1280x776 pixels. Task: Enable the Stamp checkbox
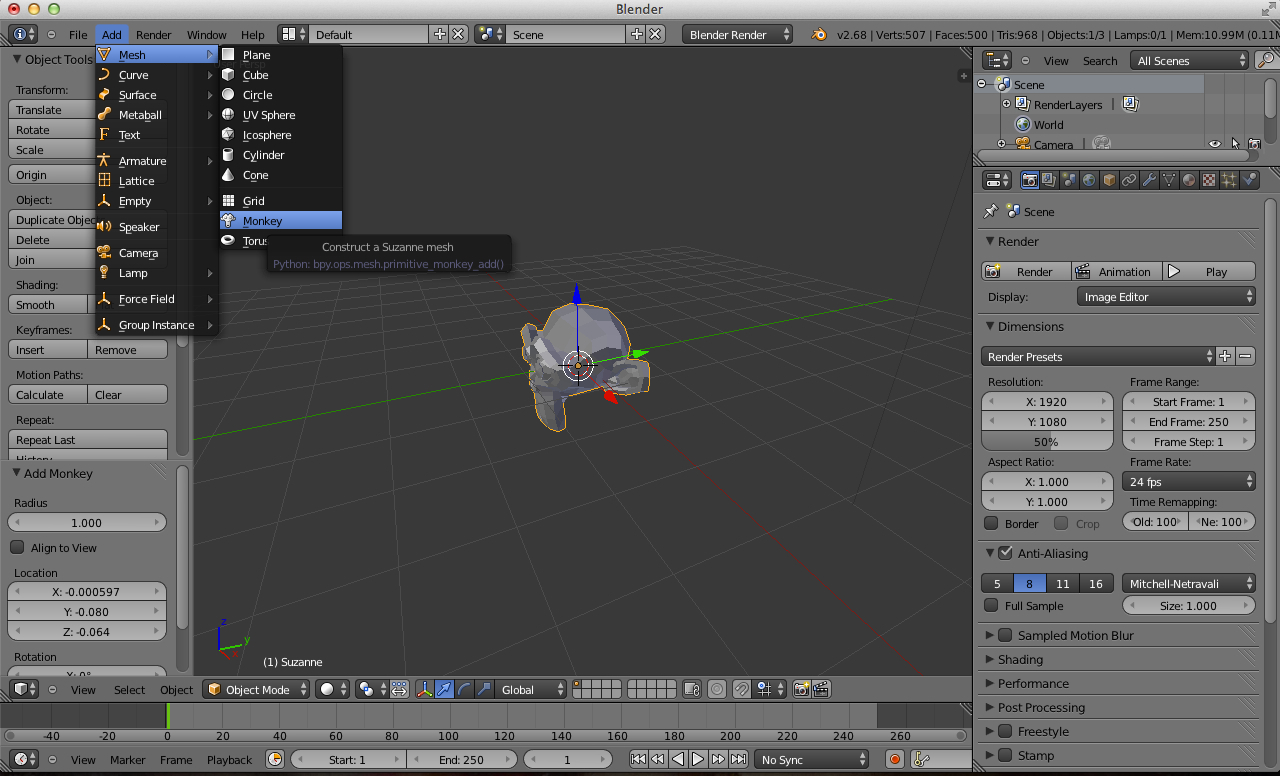tap(1005, 755)
